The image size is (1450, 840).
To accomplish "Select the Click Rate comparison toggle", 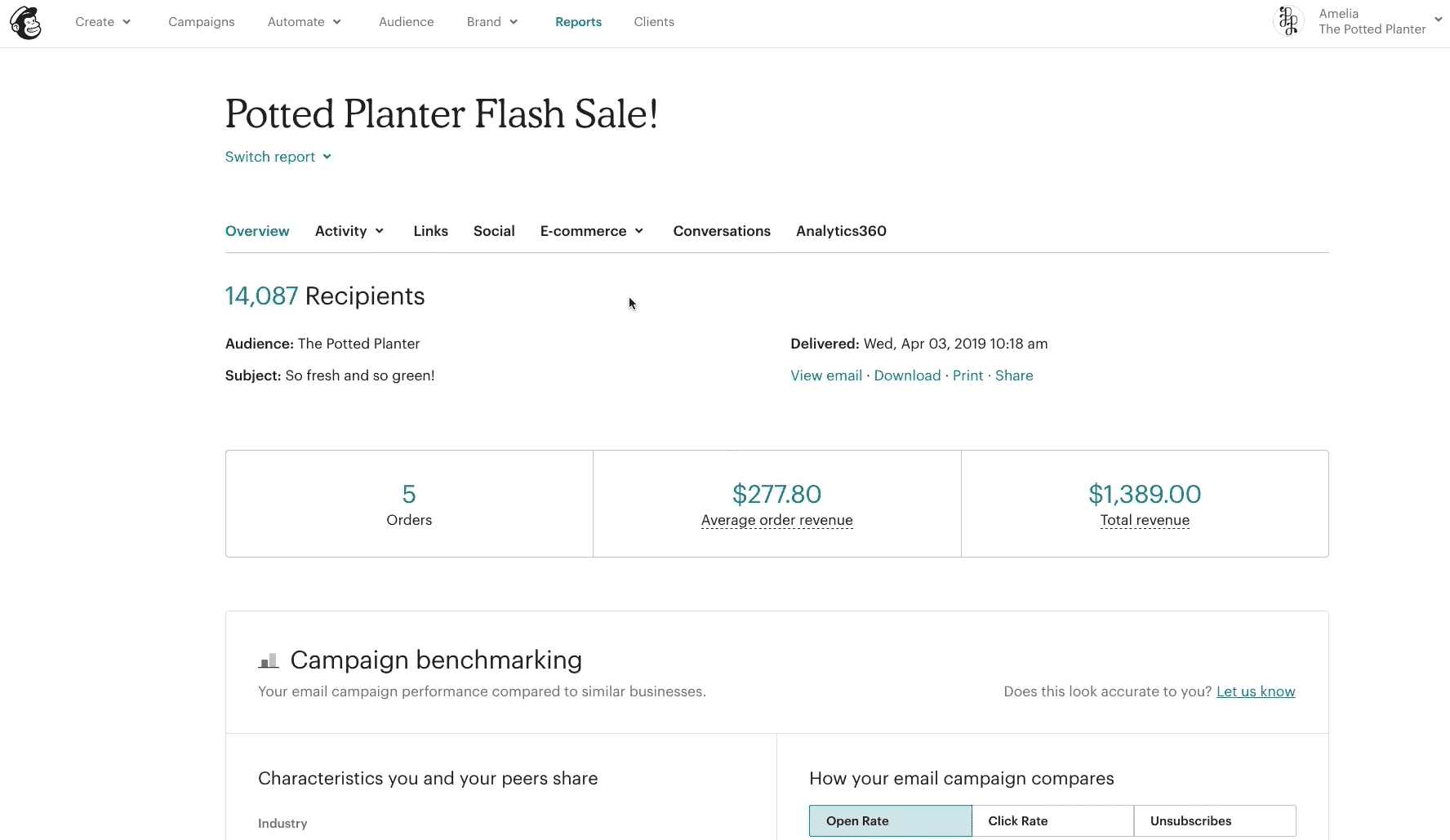I will [x=1052, y=821].
